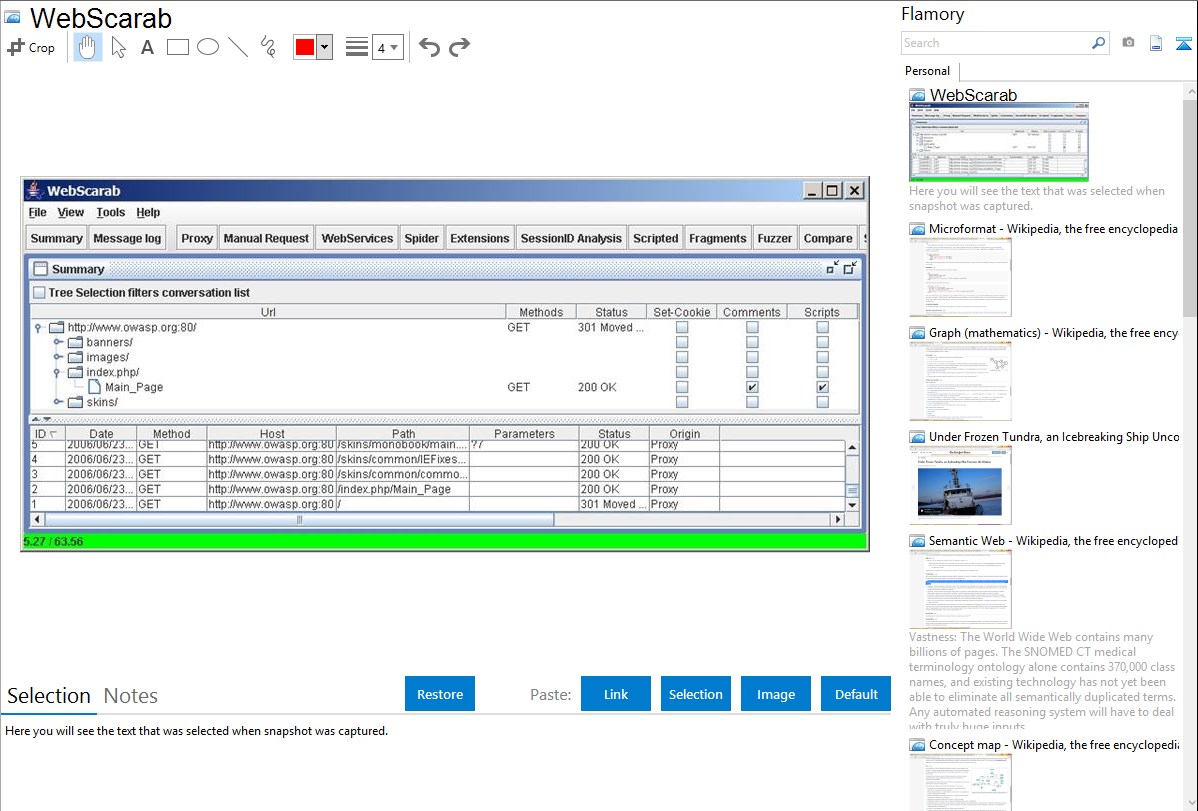
Task: Toggle Tree Selection filters conversation list checkbox
Action: point(39,293)
